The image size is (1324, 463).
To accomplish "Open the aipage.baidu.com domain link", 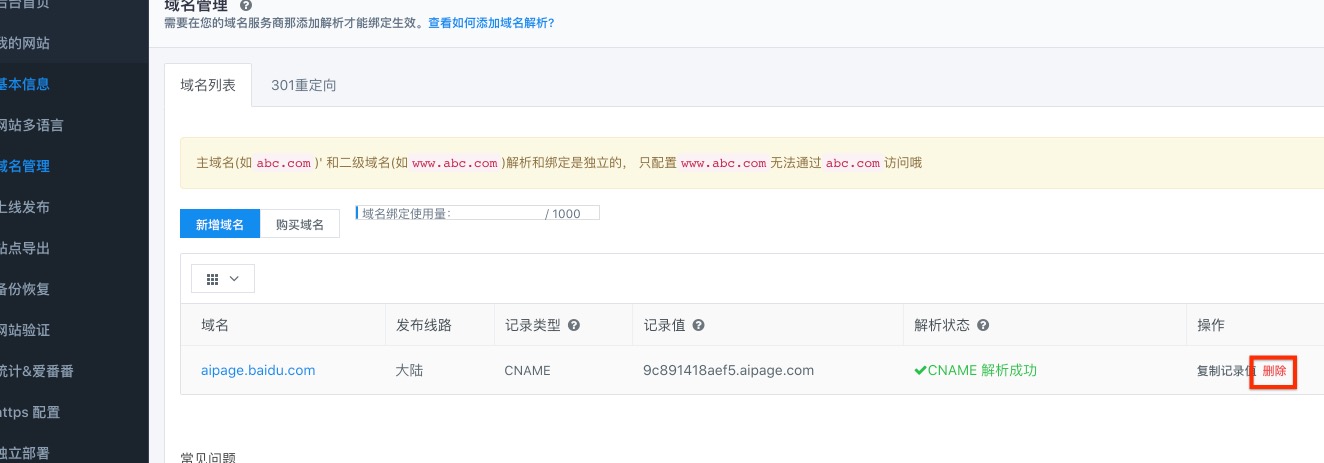I will [258, 370].
